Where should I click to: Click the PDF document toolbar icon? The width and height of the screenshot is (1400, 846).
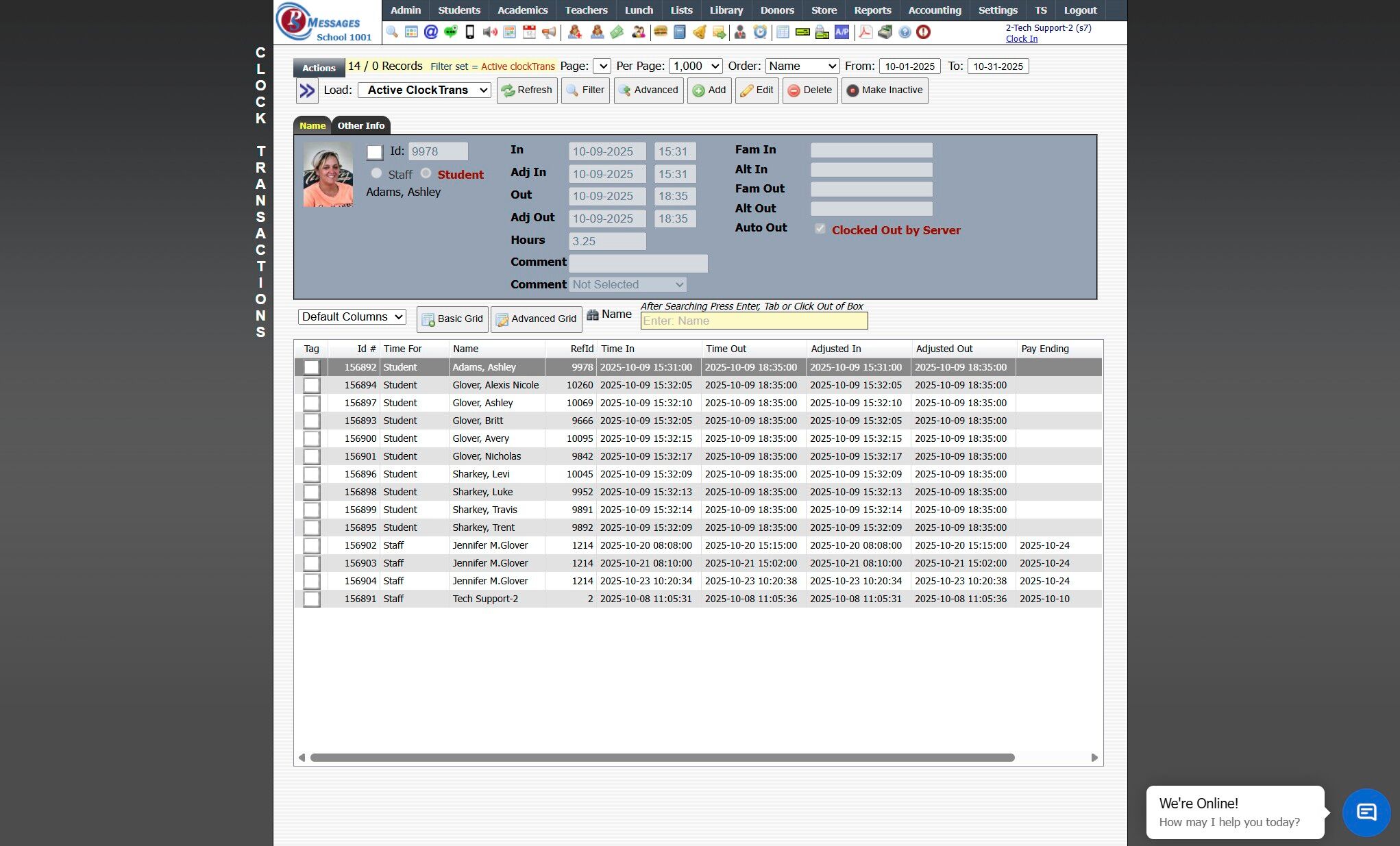865,32
